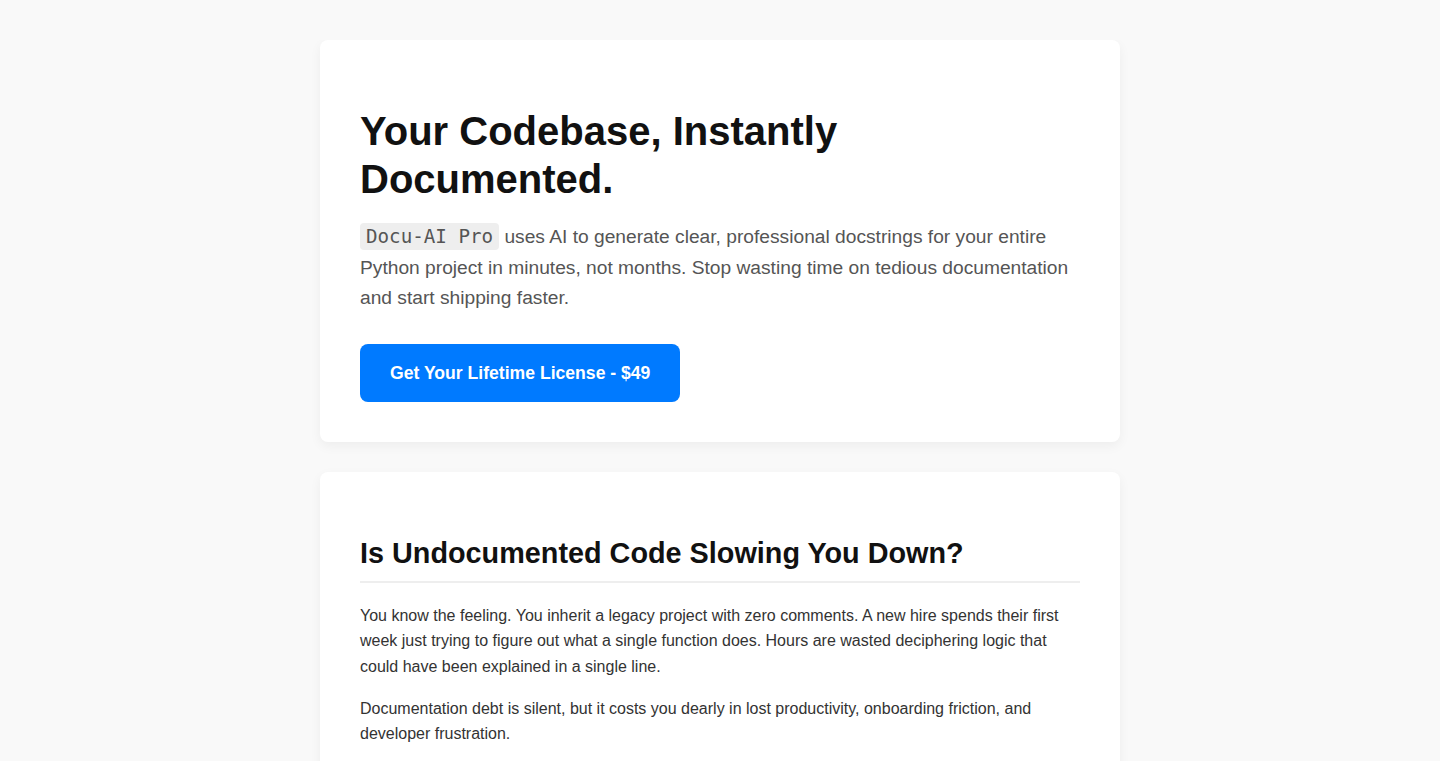The image size is (1440, 761).
Task: Click the Docu-AI Pro code label
Action: tap(429, 237)
